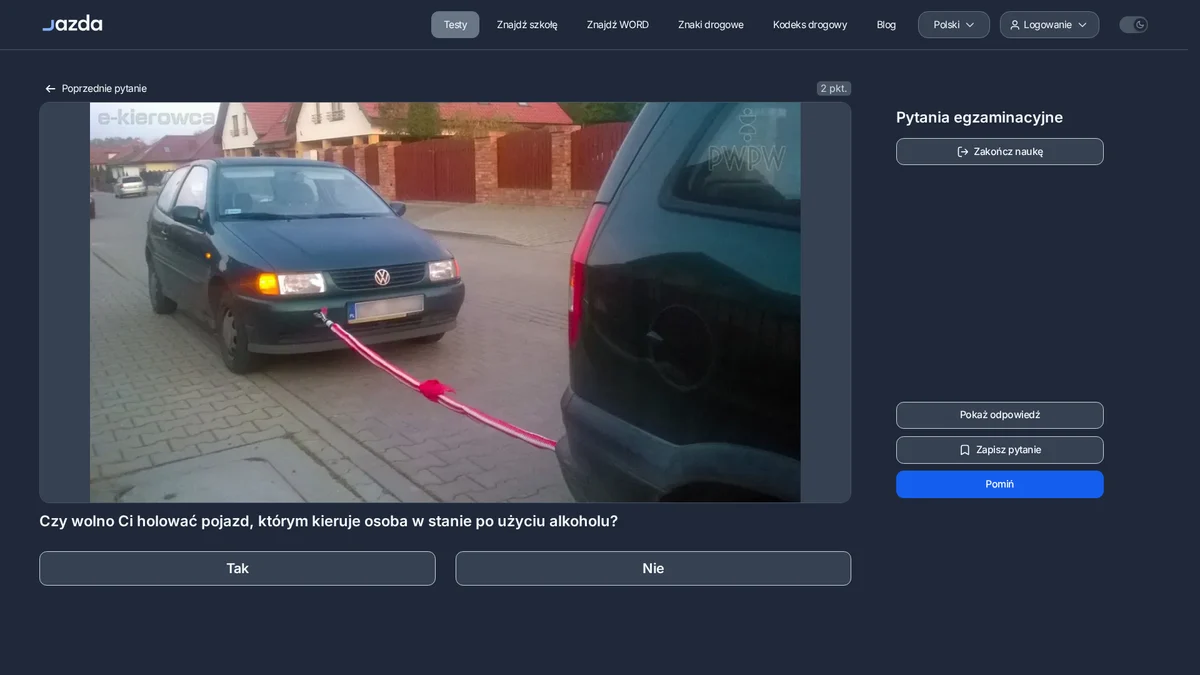Open Znaki drogowe section
The height and width of the screenshot is (675, 1200).
click(x=711, y=25)
